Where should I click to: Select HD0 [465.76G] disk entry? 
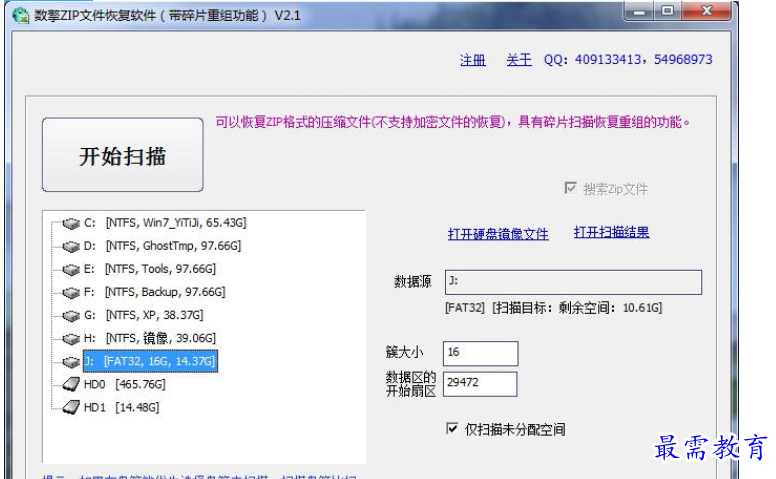[x=125, y=384]
